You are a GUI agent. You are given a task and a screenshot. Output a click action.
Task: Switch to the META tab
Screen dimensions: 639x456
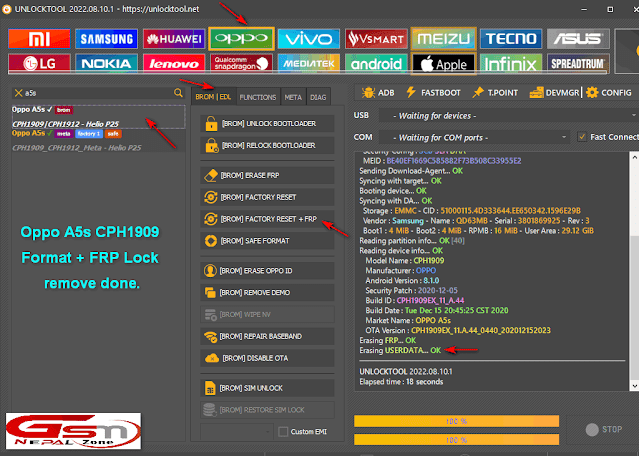tap(293, 97)
